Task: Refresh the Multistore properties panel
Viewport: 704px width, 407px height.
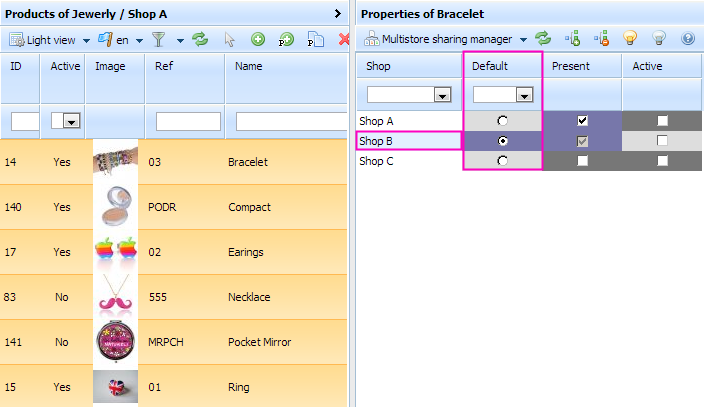Action: (543, 39)
